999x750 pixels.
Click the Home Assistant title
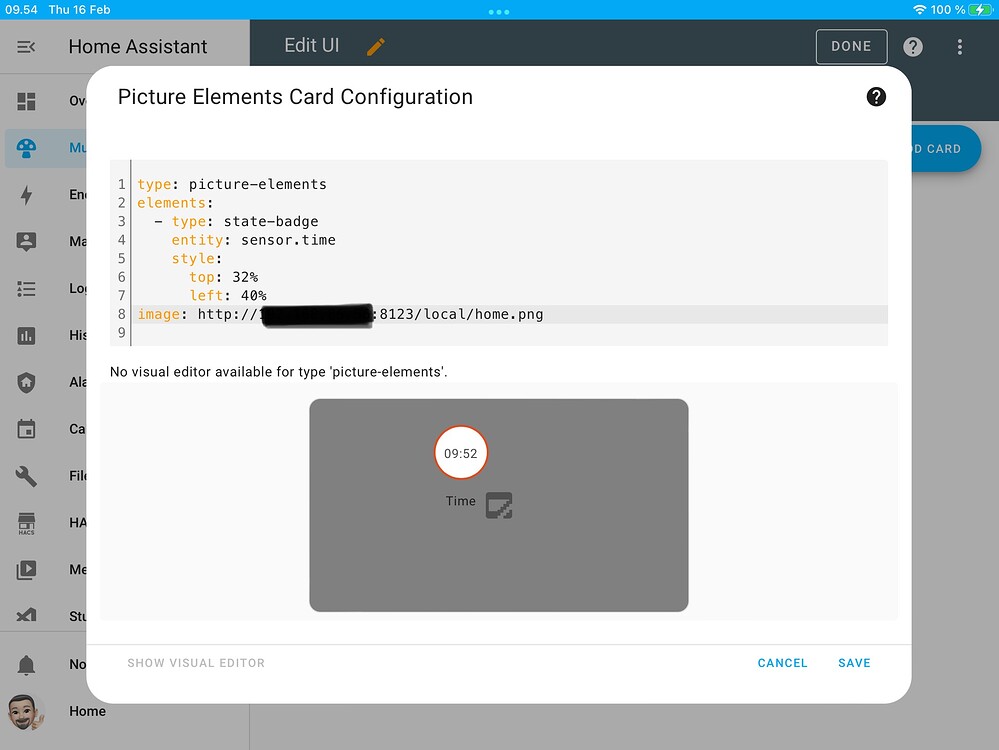[138, 47]
